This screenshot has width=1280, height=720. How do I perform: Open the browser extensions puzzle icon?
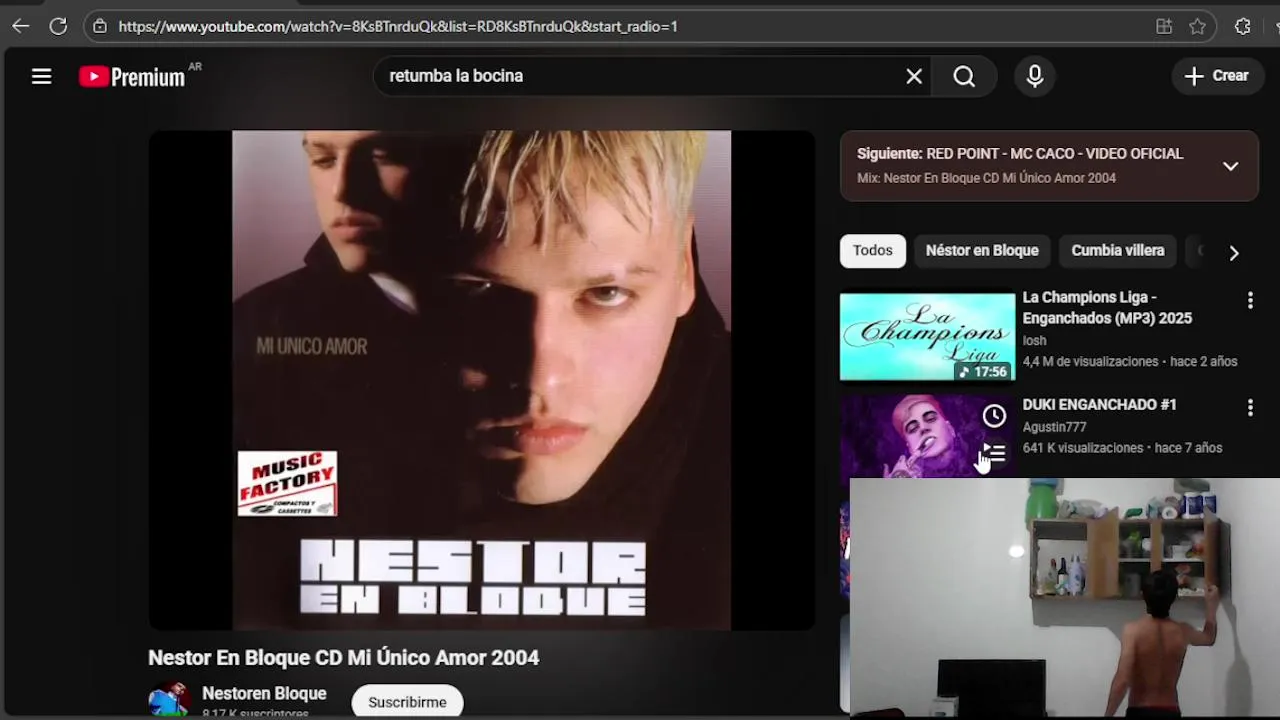pyautogui.click(x=1243, y=27)
